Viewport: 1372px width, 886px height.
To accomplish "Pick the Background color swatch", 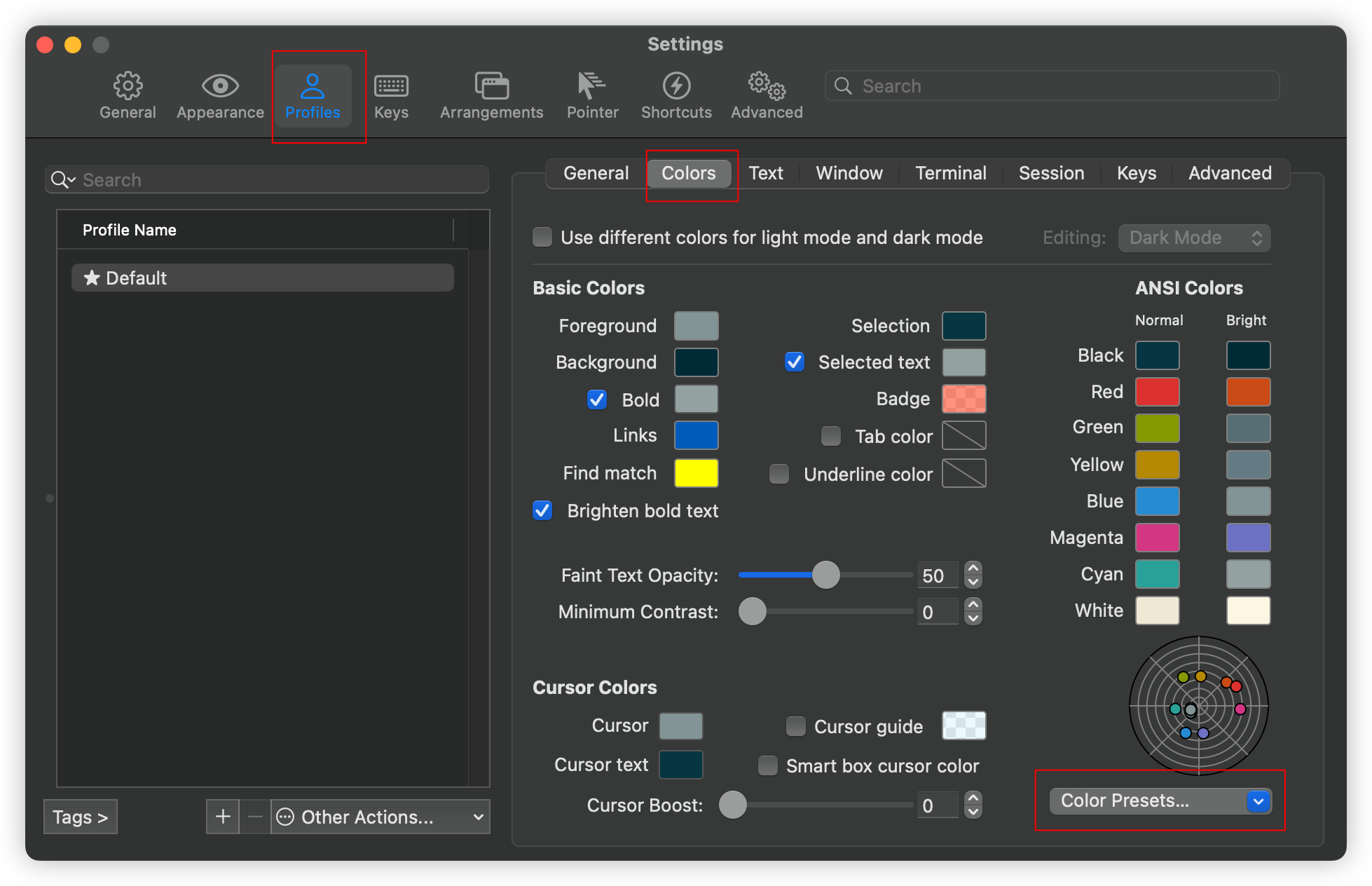I will (x=696, y=362).
